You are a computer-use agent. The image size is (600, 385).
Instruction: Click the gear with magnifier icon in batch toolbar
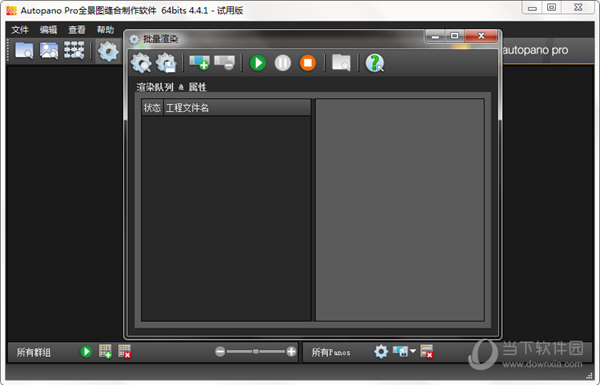coord(141,63)
